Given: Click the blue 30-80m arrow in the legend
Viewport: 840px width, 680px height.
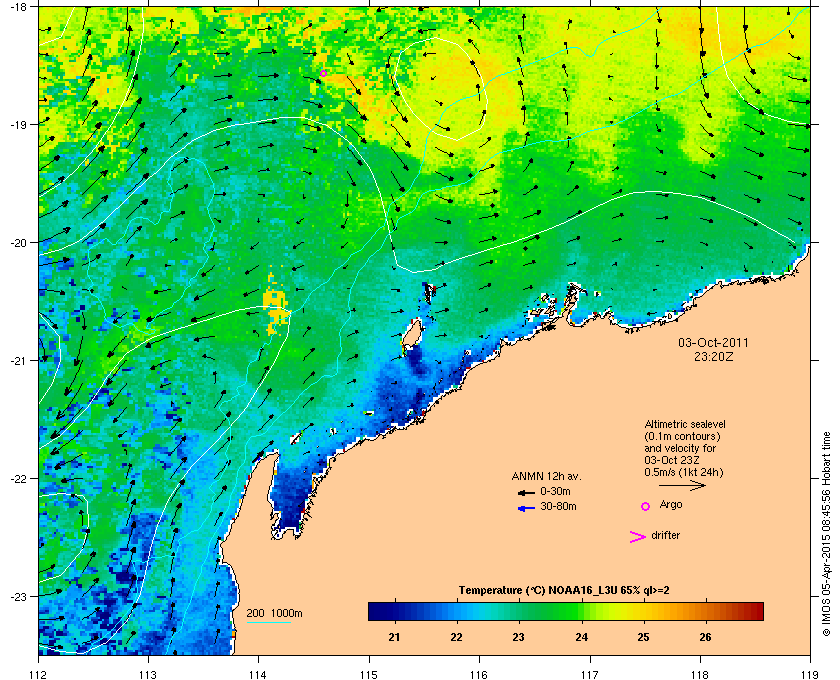Looking at the screenshot, I should tap(526, 508).
